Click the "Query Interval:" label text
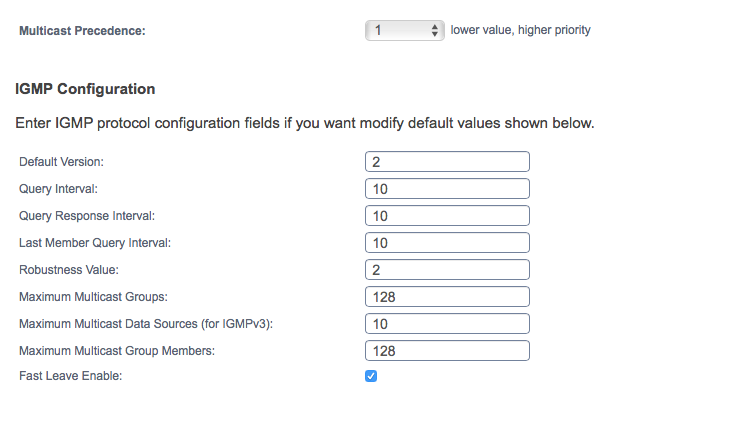Screen dimensions: 729x422 (x=58, y=189)
